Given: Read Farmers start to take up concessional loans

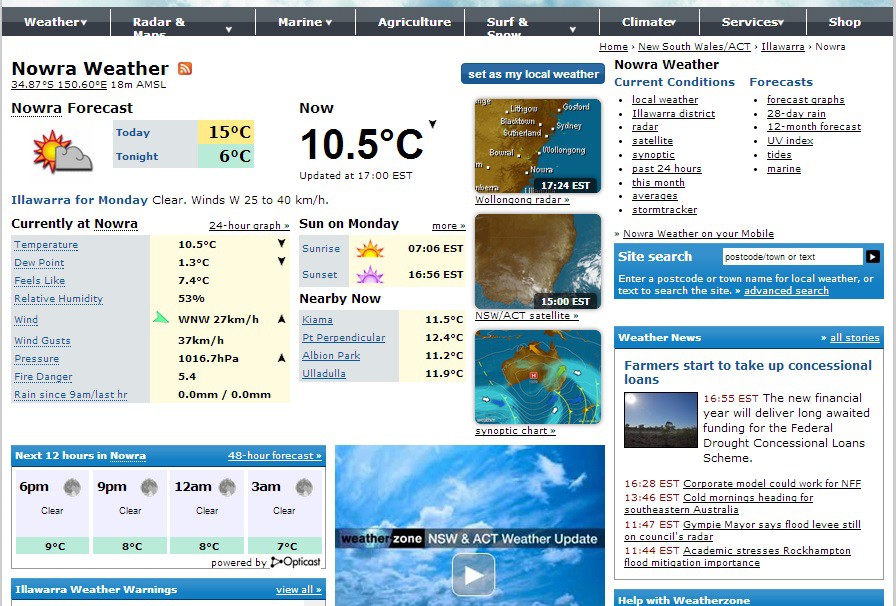Looking at the screenshot, I should pos(747,372).
